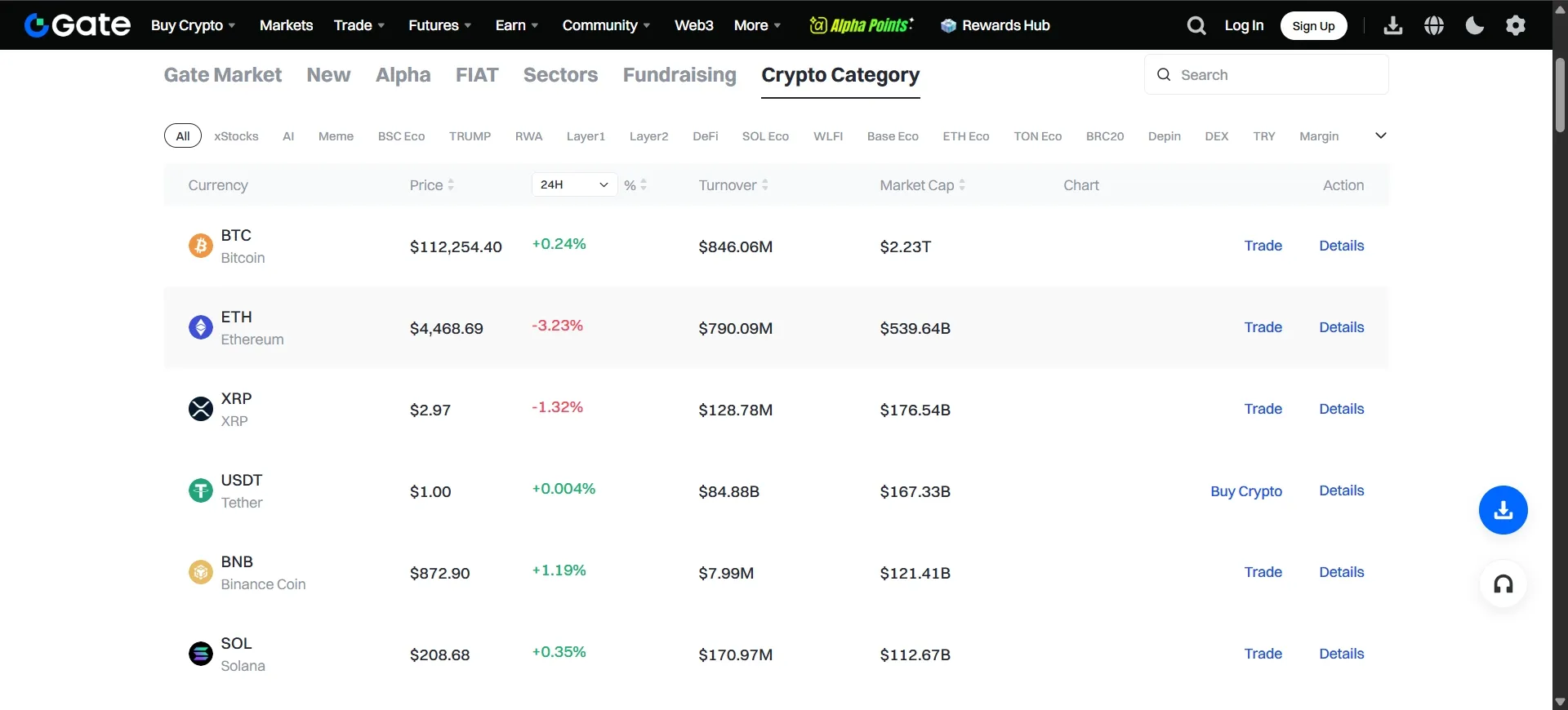Open Rewards Hub
Image resolution: width=1568 pixels, height=710 pixels.
(996, 25)
